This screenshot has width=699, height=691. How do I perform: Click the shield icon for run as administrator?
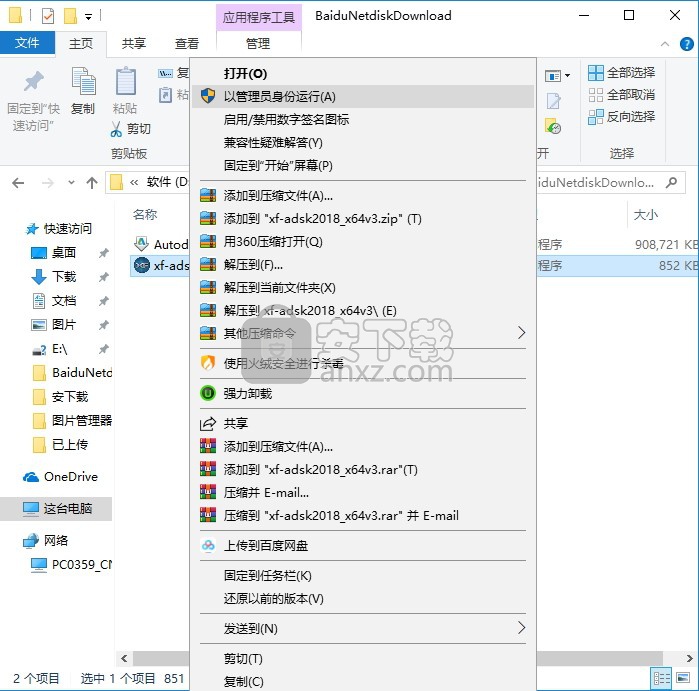(x=208, y=96)
